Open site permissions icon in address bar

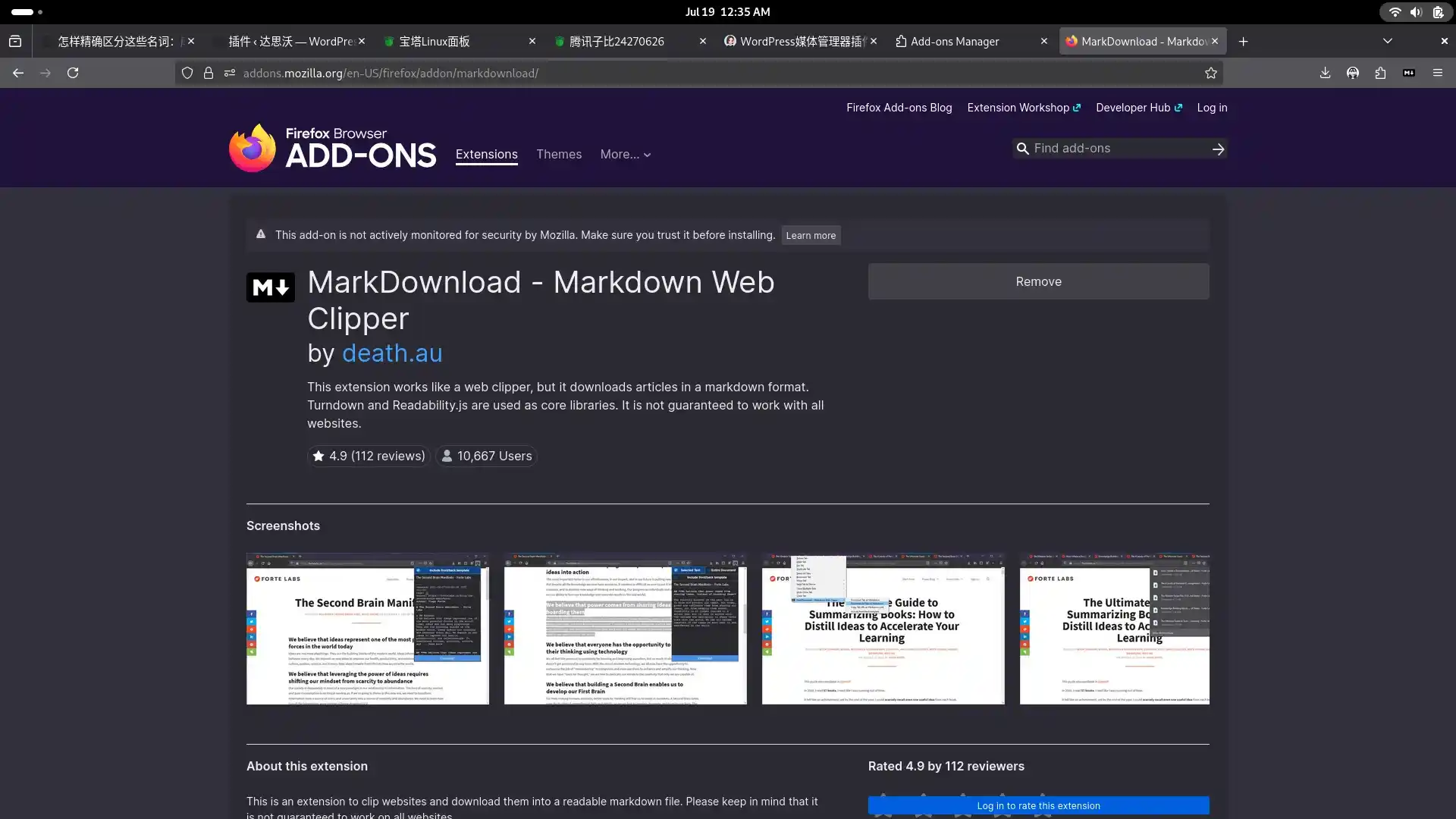tap(230, 73)
